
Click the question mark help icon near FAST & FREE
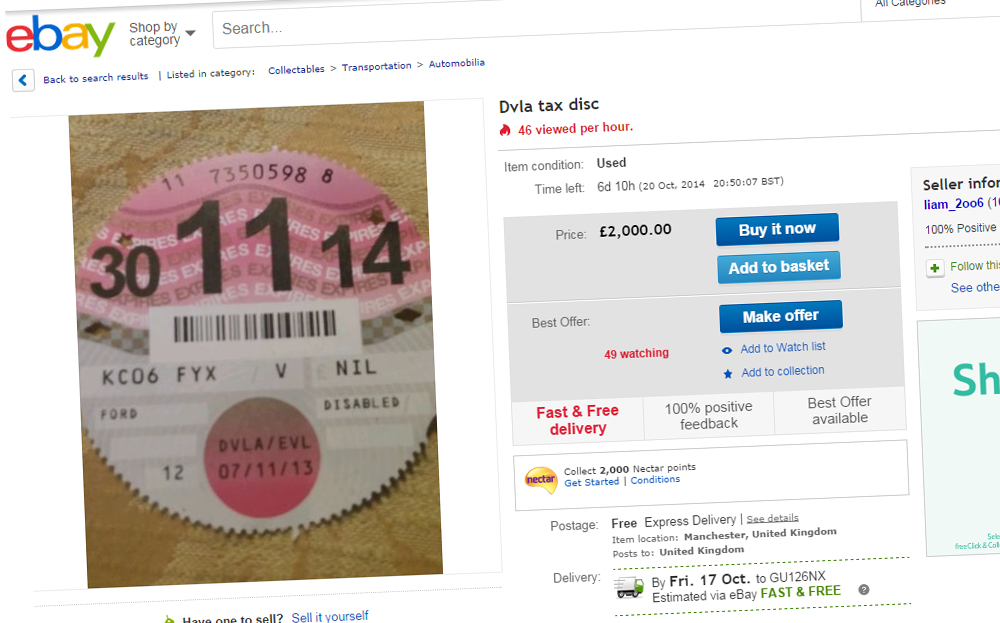(x=864, y=590)
